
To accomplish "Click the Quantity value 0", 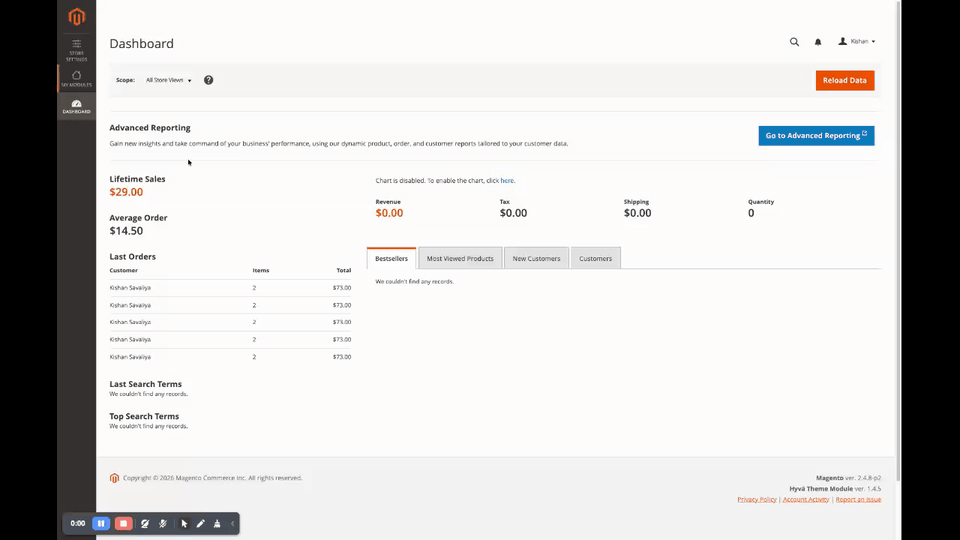I will 751,213.
